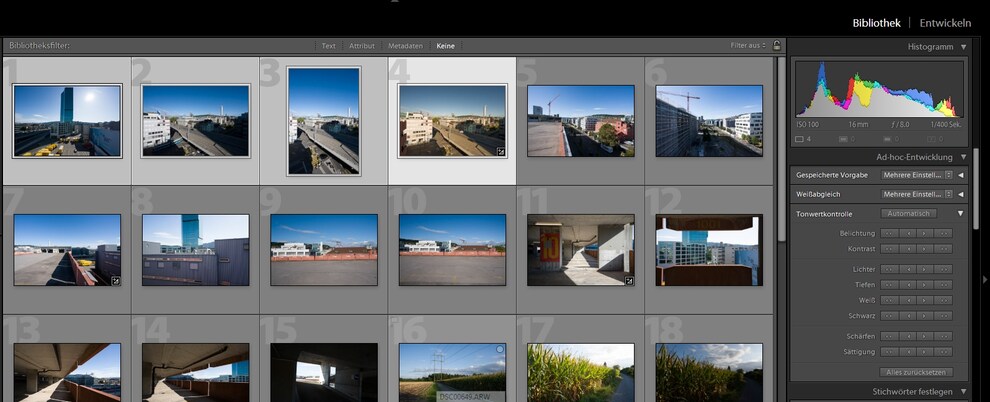Viewport: 990px width, 402px height.
Task: Select thumbnail 5 with the red crane
Action: coord(581,121)
